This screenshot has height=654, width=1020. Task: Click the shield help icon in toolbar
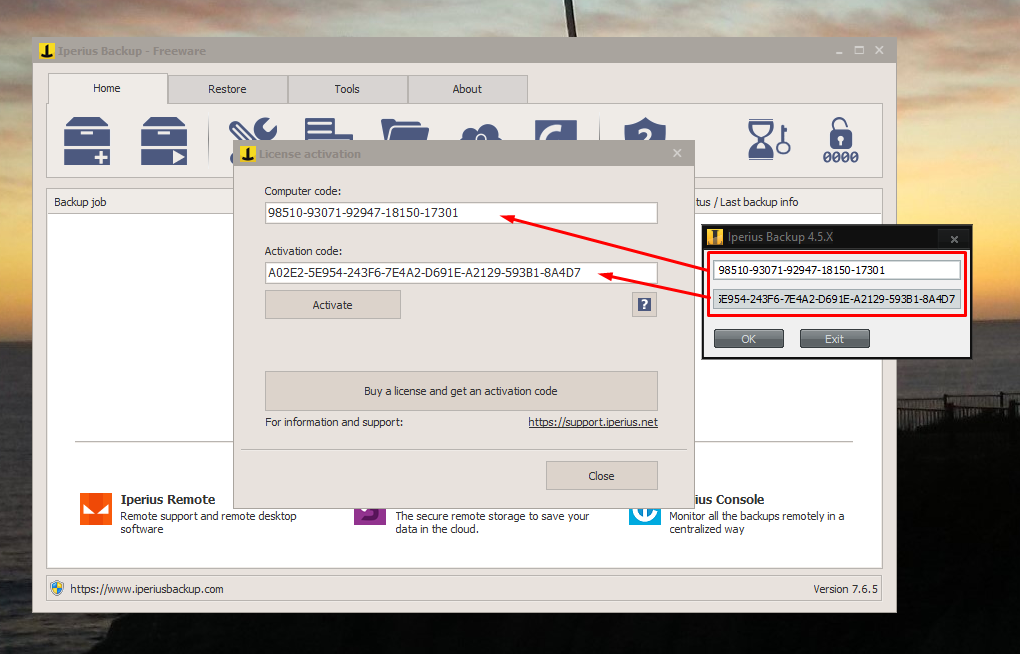[x=645, y=129]
